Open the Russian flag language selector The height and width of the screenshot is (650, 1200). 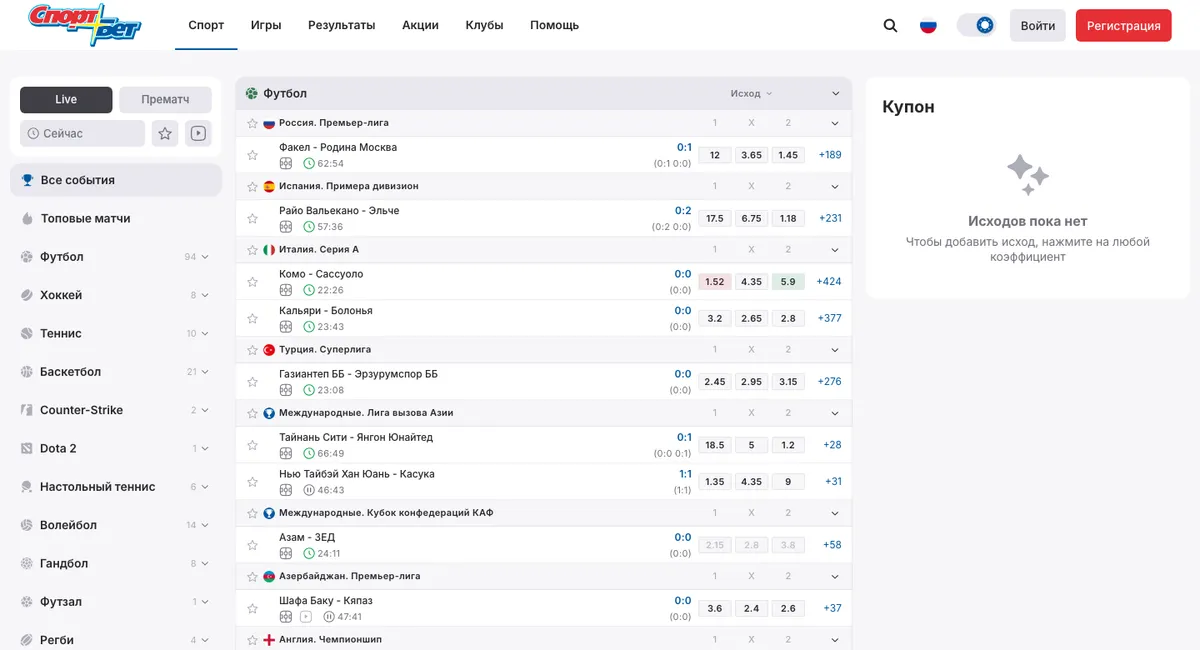click(928, 26)
